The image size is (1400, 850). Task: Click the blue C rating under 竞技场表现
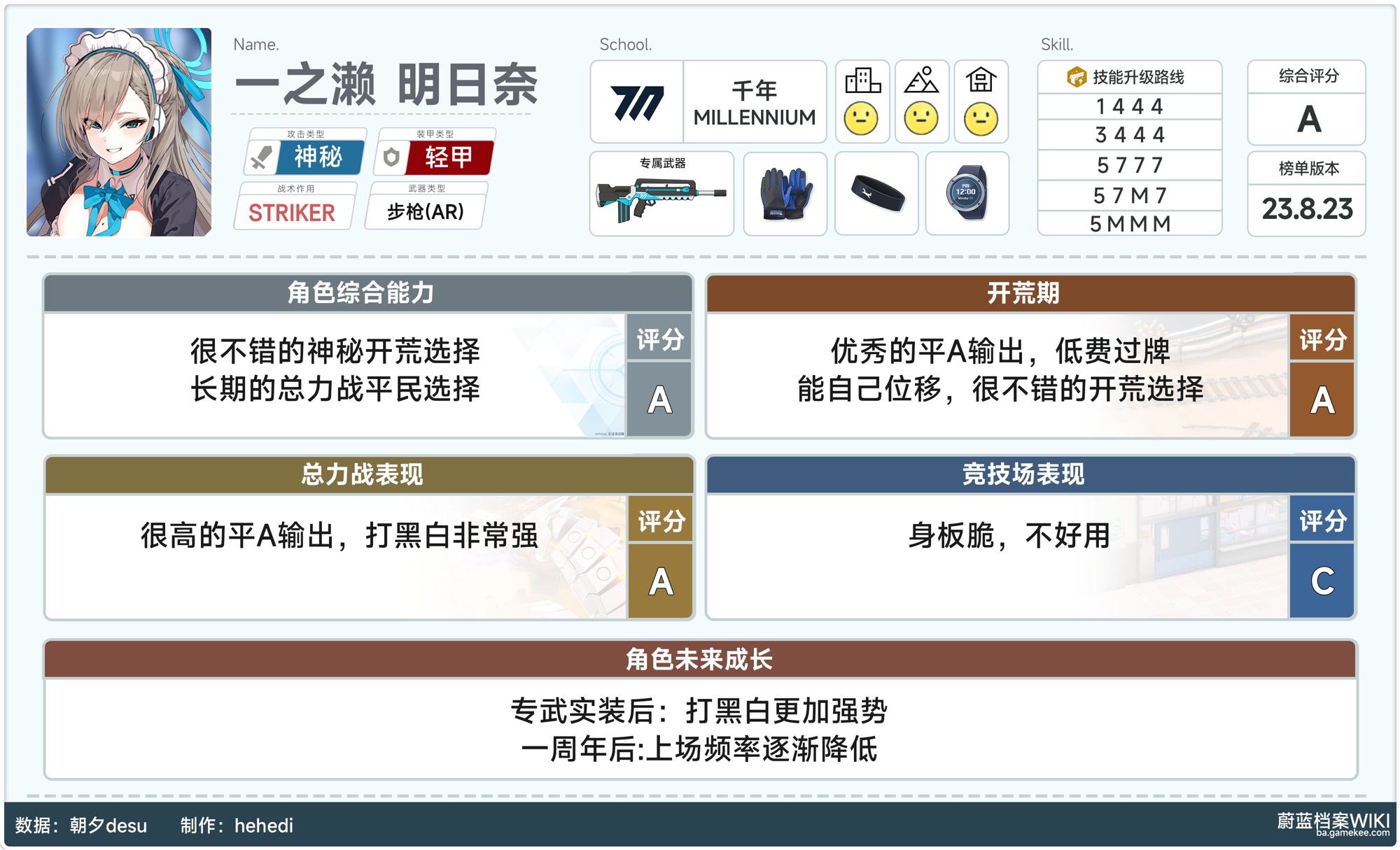coord(1322,581)
